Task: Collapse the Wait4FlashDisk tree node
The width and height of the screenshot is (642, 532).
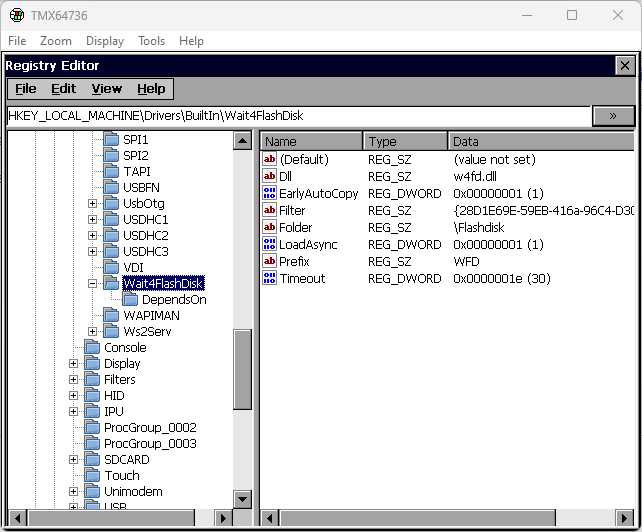Action: [x=93, y=283]
